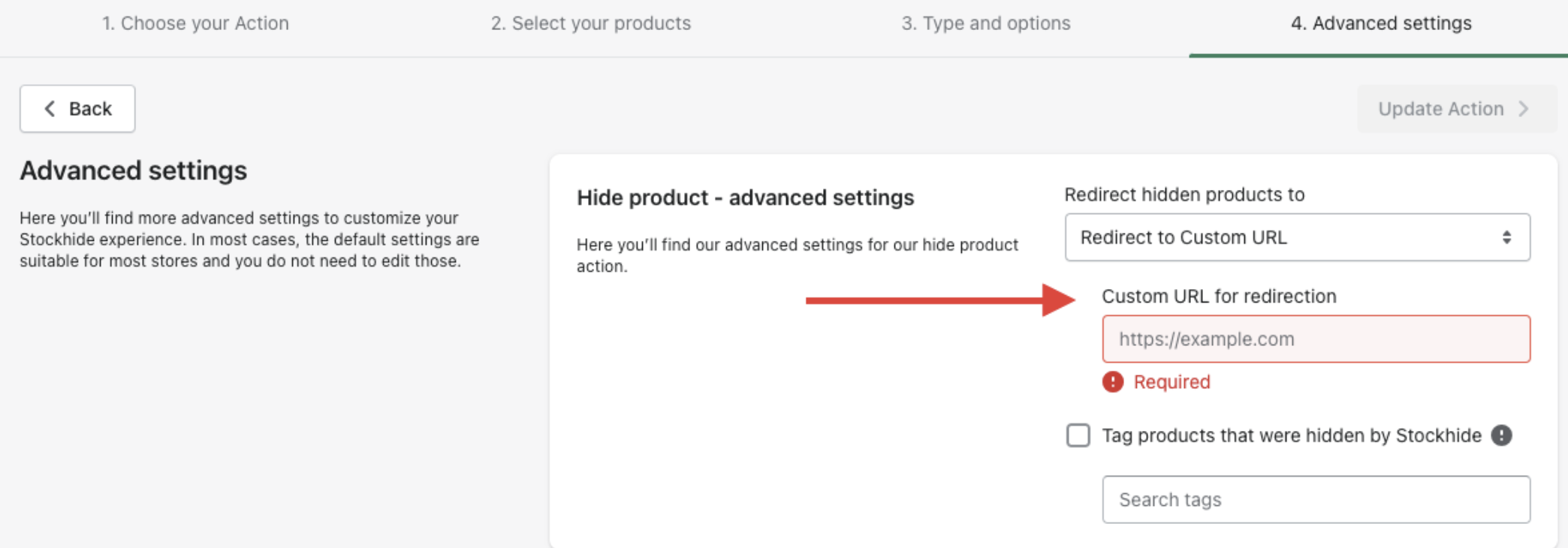Click into the Search tags field
Viewport: 1568px width, 548px height.
(x=1316, y=499)
